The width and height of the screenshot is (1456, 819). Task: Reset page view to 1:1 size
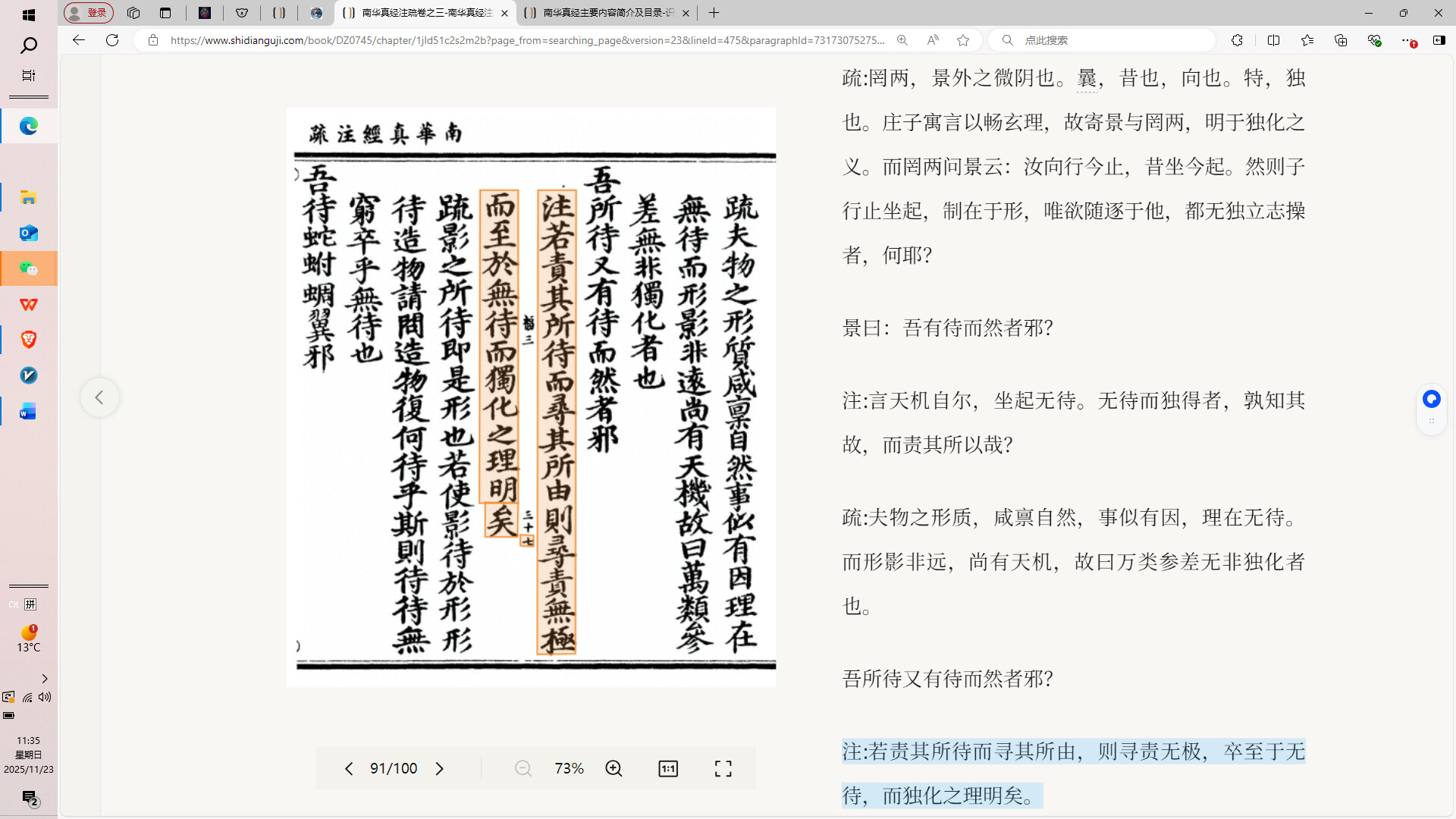667,768
